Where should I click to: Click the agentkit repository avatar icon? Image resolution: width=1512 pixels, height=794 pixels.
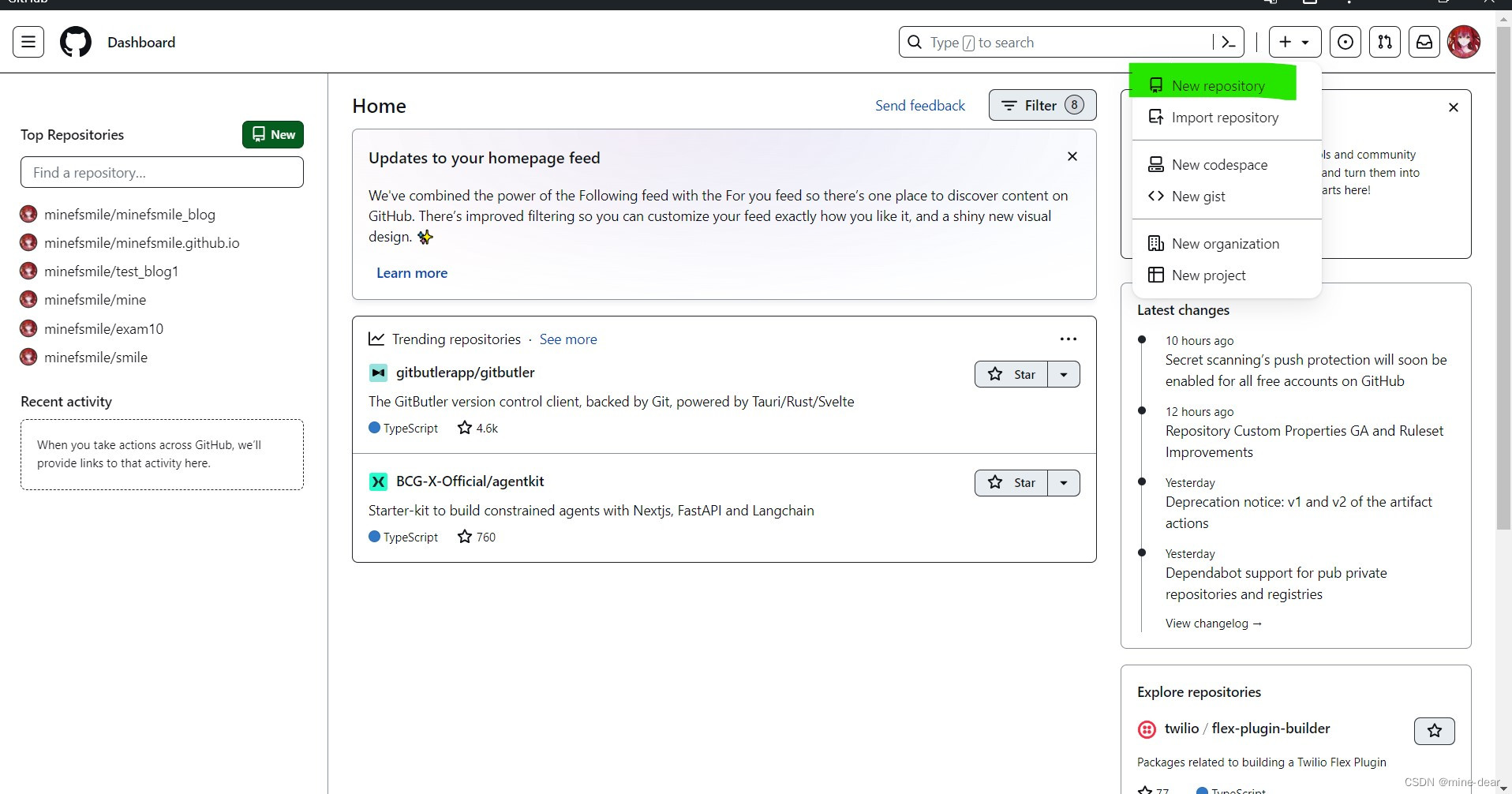click(x=378, y=481)
